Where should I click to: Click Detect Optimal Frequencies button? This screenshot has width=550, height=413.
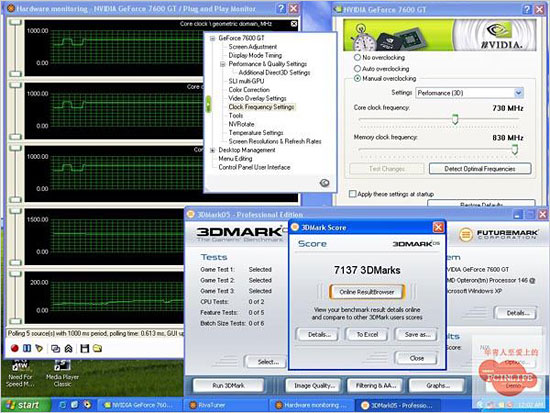pos(480,169)
